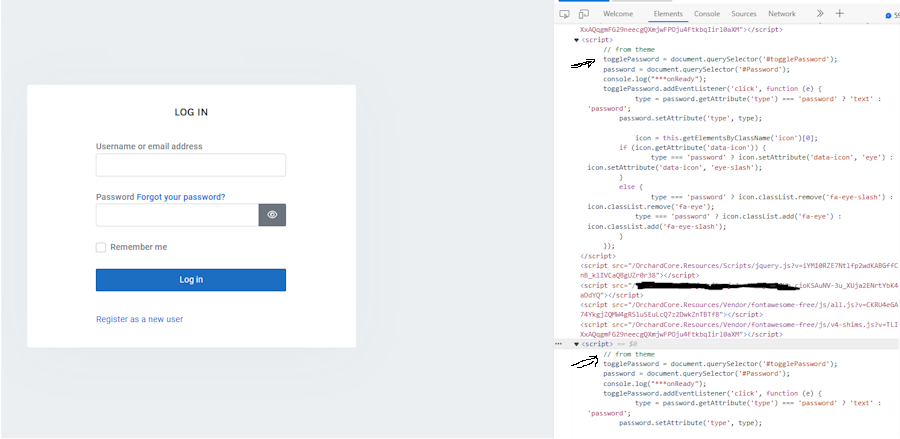Collapse the selected script node triangle

pyautogui.click(x=576, y=344)
